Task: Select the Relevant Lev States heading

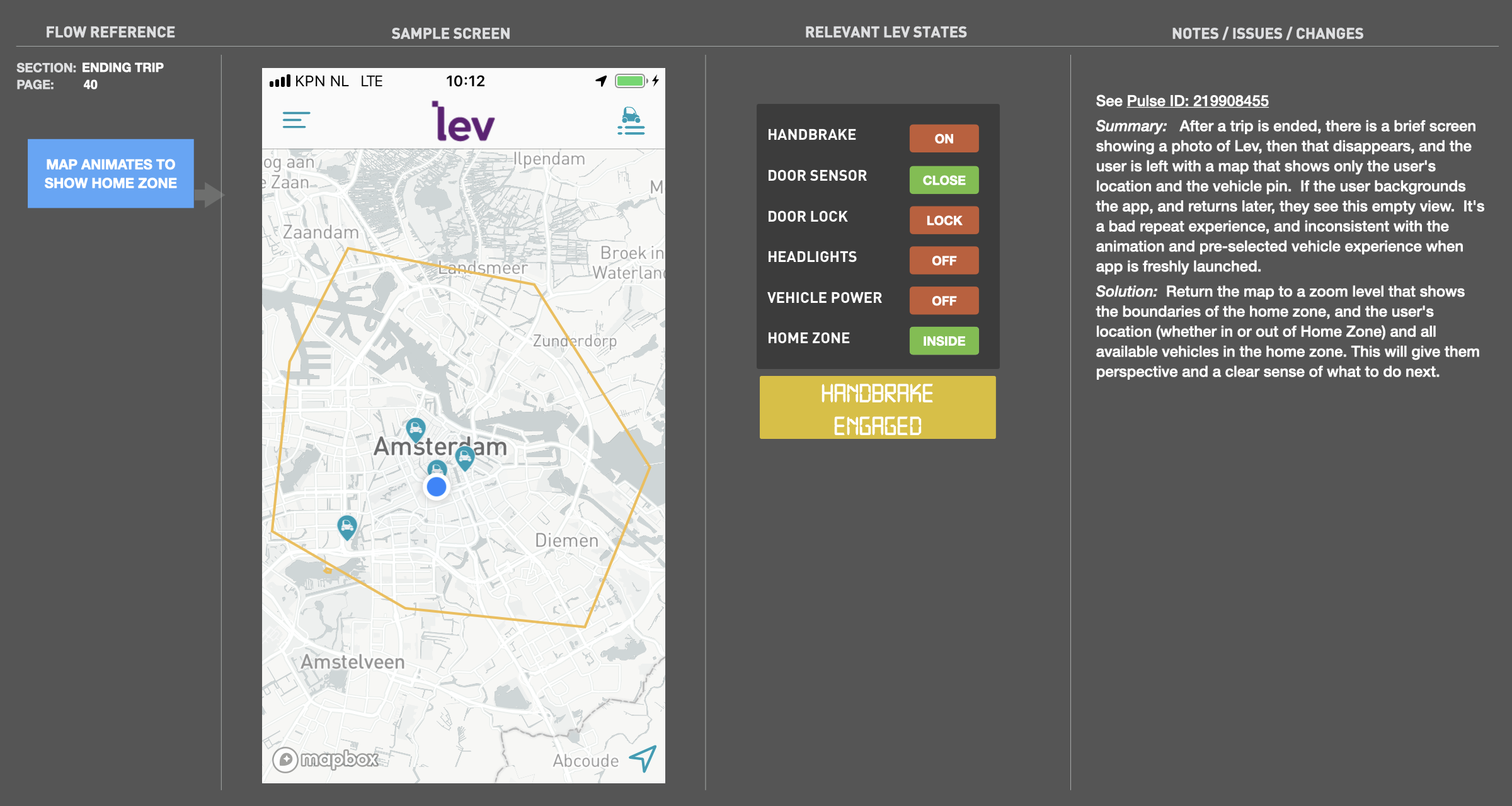Action: pyautogui.click(x=885, y=32)
